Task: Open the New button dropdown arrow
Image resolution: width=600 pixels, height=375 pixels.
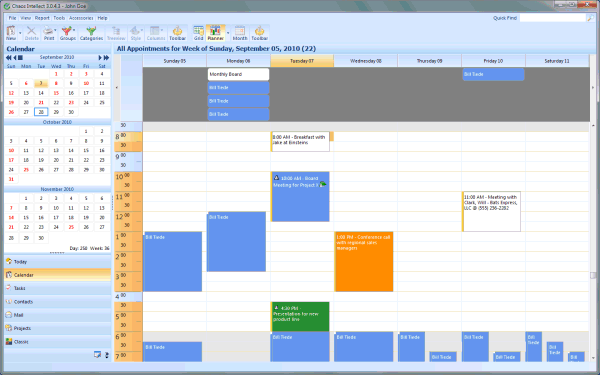Action: (x=20, y=33)
